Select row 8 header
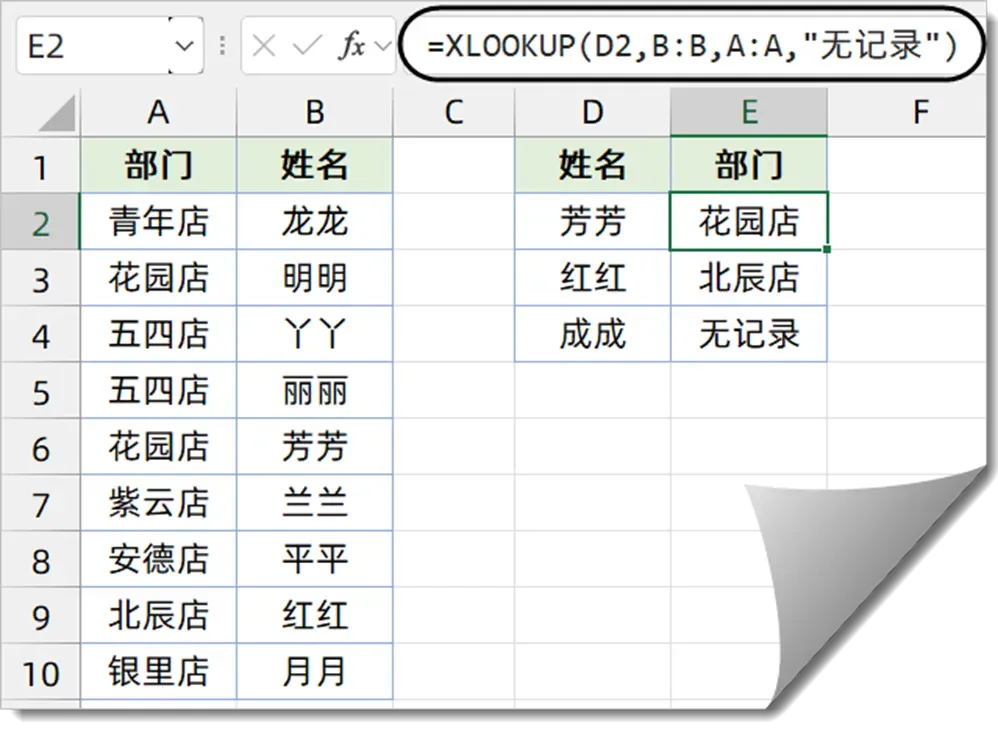998x733 pixels. tap(41, 559)
